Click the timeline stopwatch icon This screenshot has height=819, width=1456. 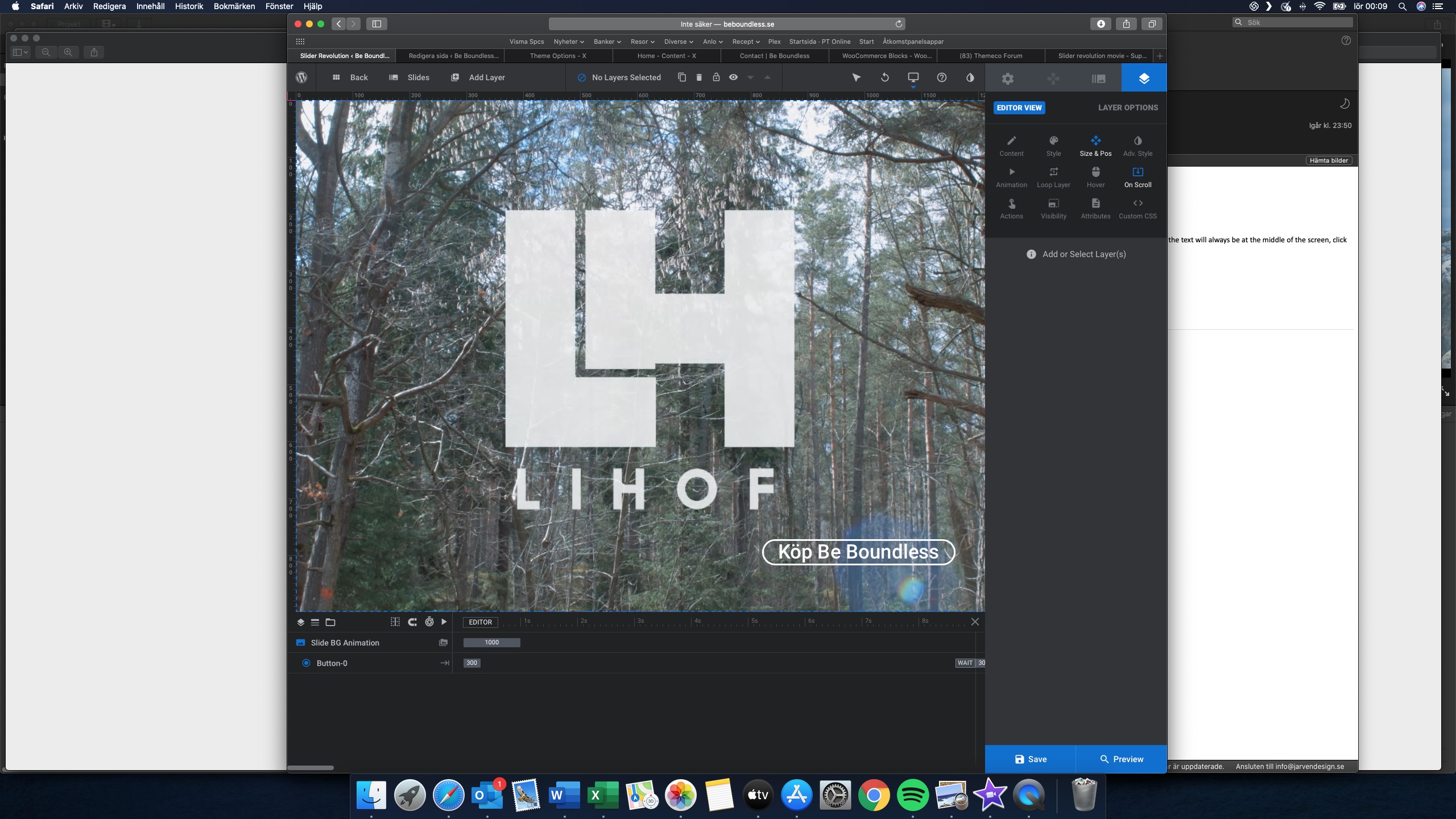(429, 622)
